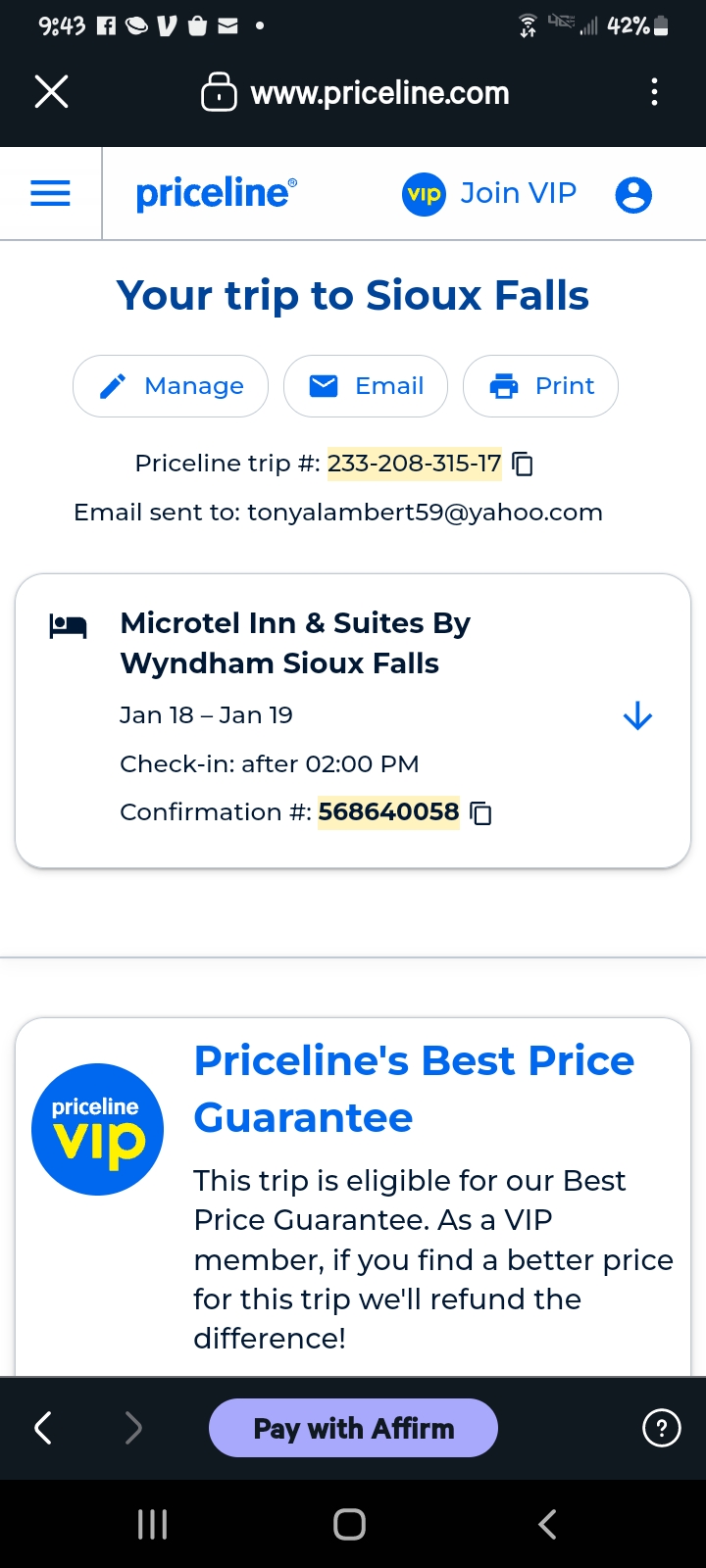This screenshot has height=1568, width=706.
Task: Open the browser three-dot overflow menu
Action: [x=654, y=93]
